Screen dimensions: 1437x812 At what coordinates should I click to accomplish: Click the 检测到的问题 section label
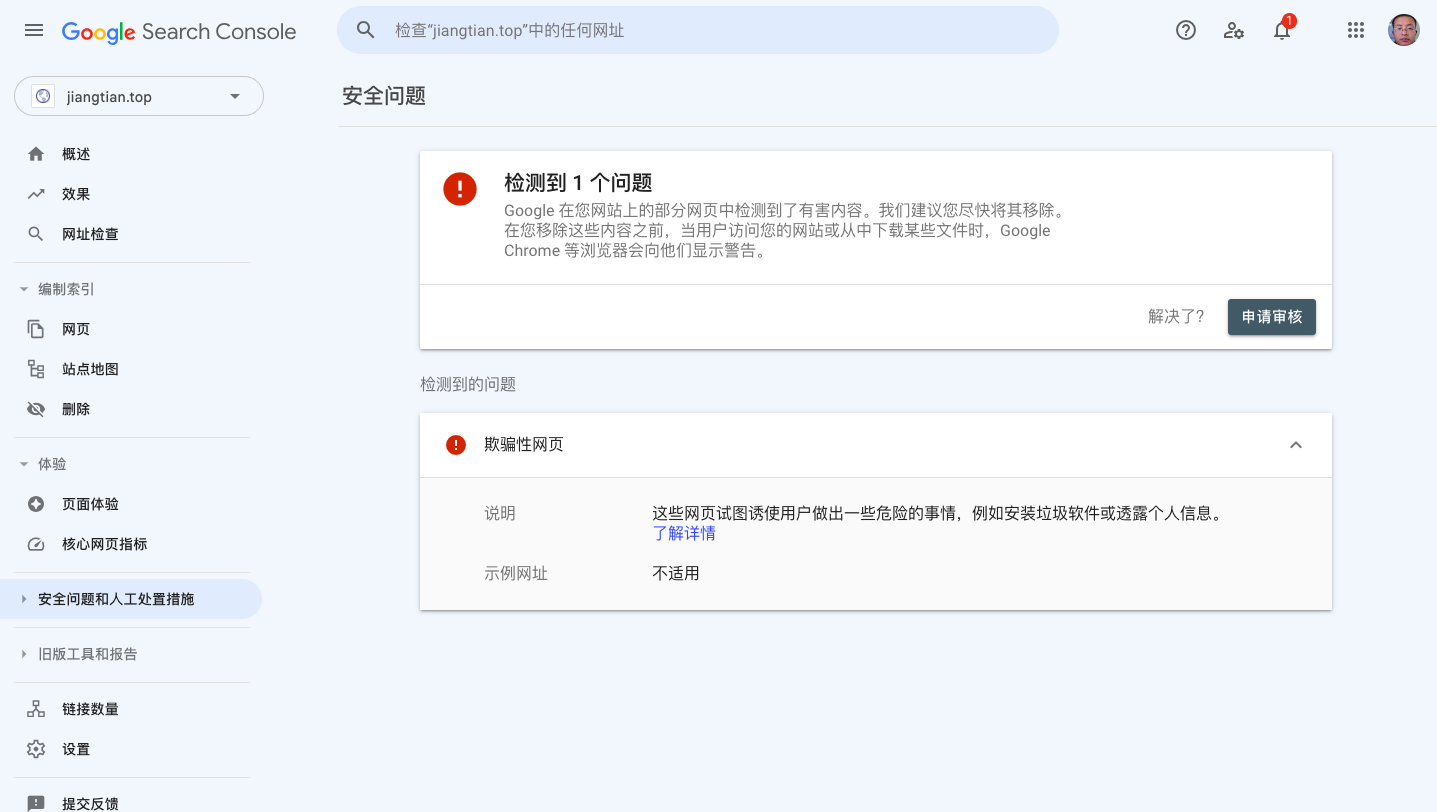point(468,384)
